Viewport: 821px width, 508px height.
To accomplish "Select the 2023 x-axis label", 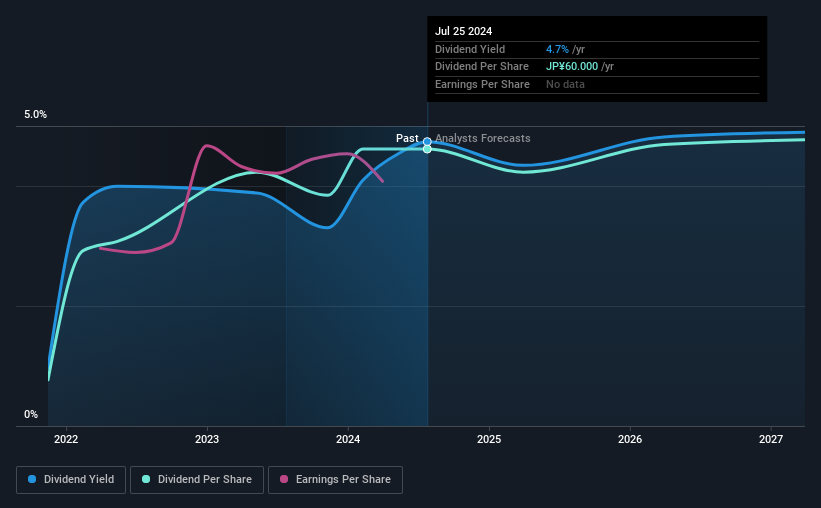I will (207, 439).
